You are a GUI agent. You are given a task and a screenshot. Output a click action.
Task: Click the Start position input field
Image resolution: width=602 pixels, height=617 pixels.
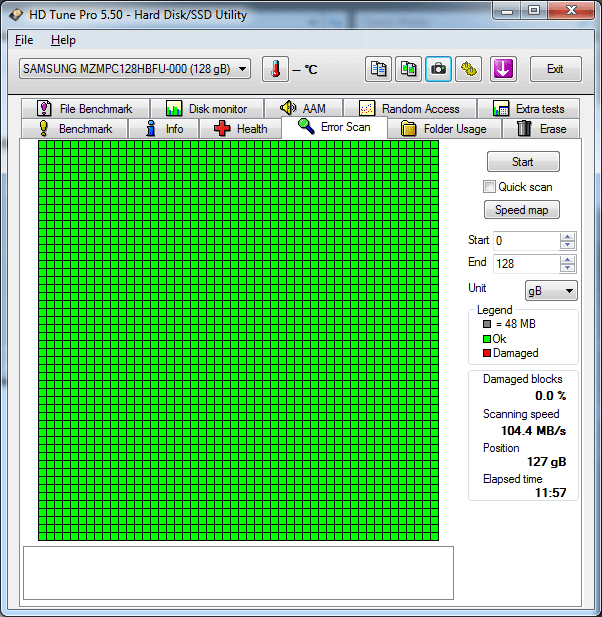[x=526, y=240]
